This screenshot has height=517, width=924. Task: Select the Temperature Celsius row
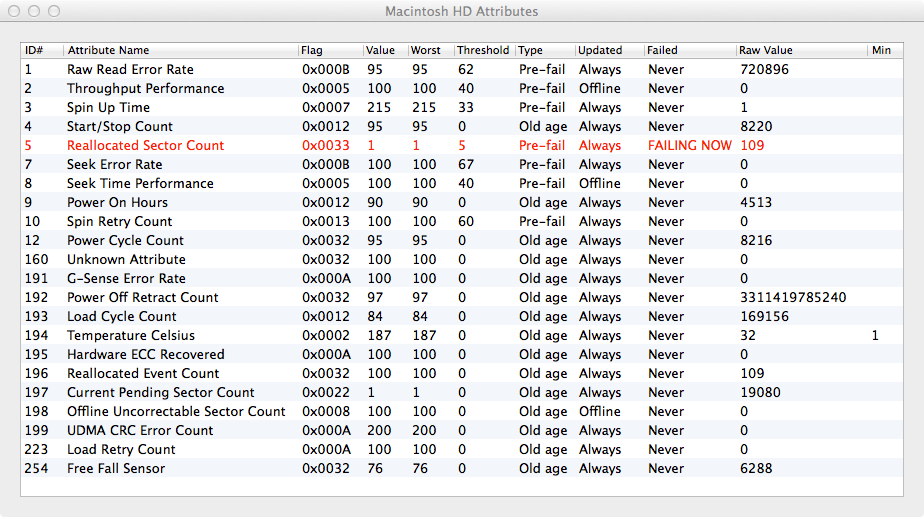click(462, 335)
